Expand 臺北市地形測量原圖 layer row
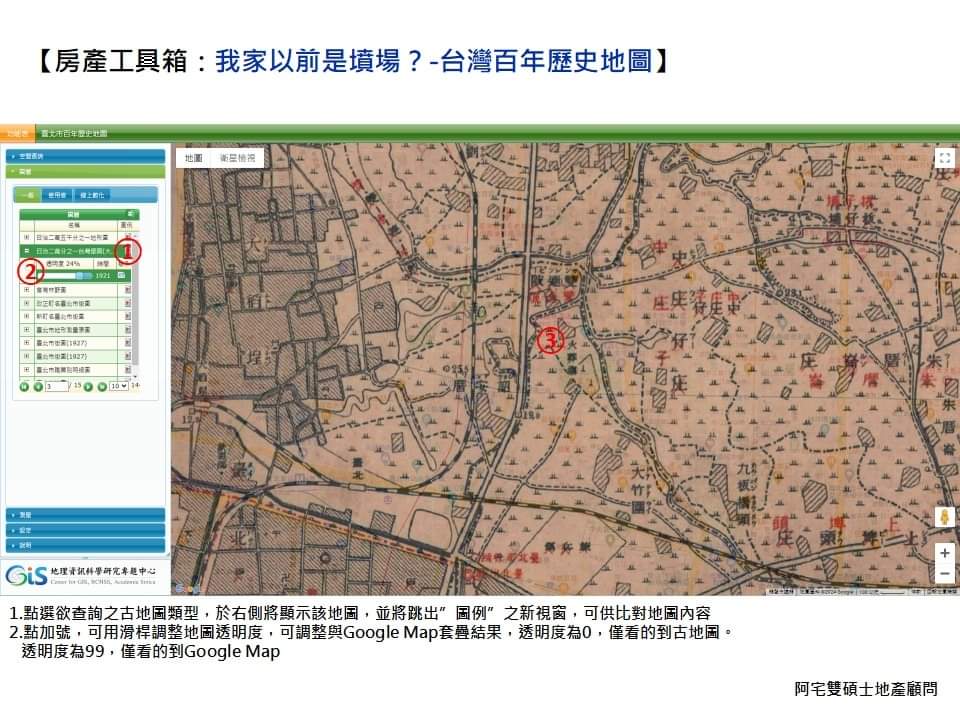 pyautogui.click(x=26, y=329)
